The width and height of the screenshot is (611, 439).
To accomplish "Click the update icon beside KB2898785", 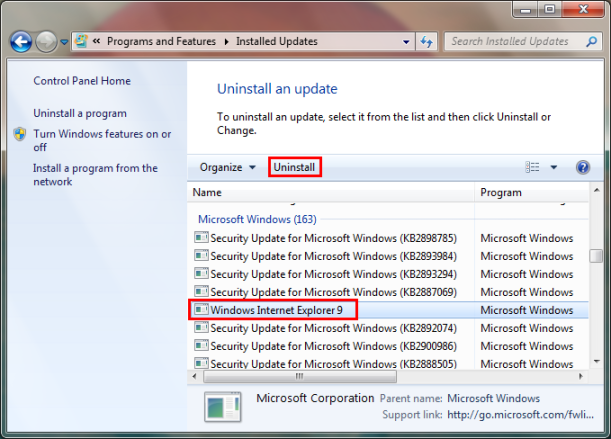I will 201,237.
